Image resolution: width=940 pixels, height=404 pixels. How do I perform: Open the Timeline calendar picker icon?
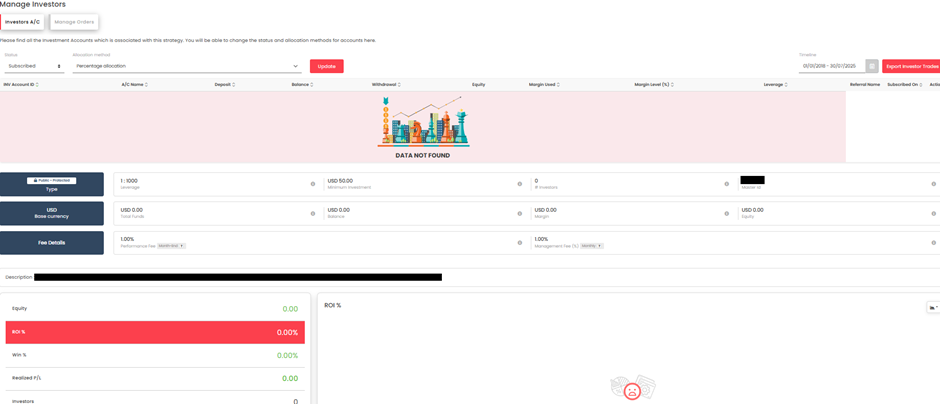click(x=872, y=66)
